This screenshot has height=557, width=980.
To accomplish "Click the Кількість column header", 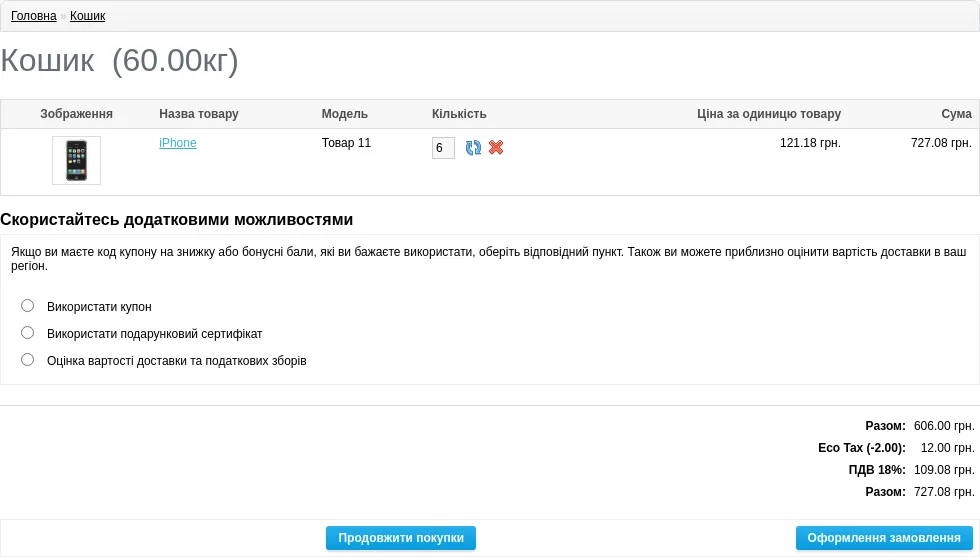I will click(459, 114).
